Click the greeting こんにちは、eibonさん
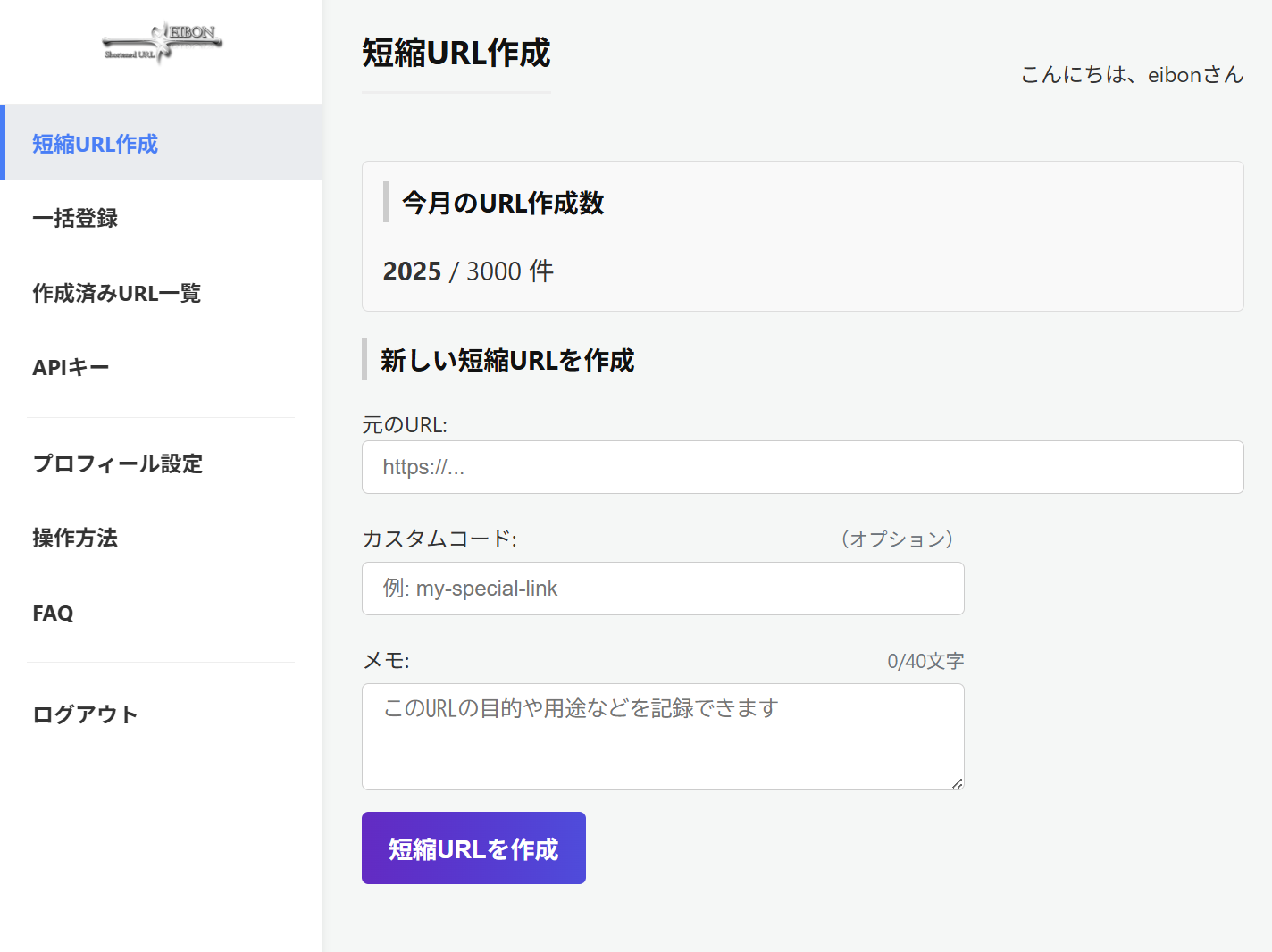Viewport: 1272px width, 952px height. (1131, 75)
